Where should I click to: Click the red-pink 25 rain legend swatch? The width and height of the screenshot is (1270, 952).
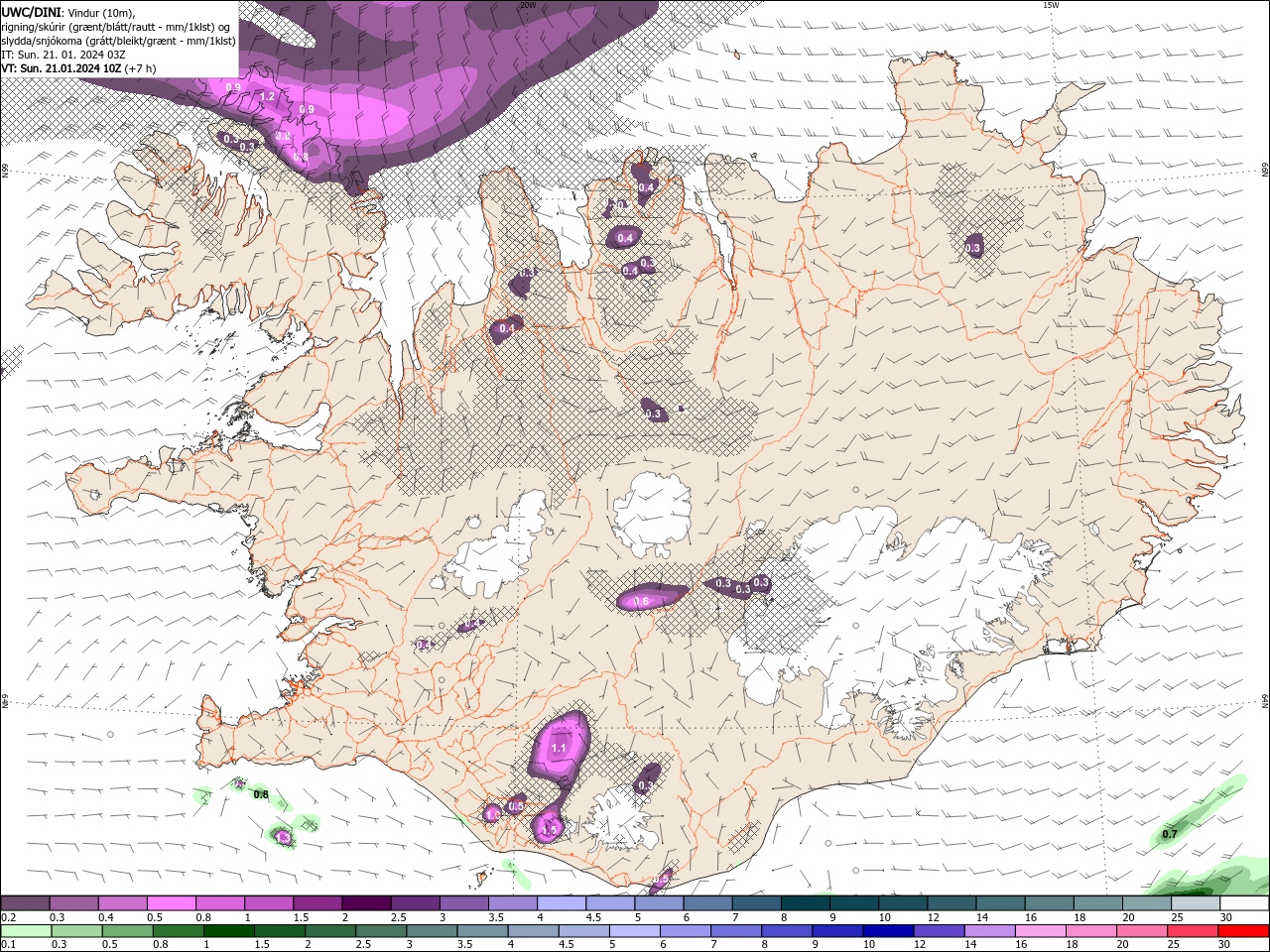click(1194, 931)
